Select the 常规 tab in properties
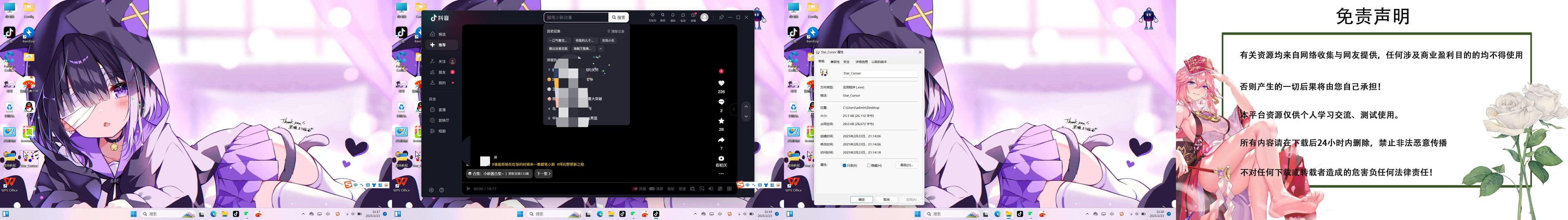Image resolution: width=1568 pixels, height=220 pixels. (822, 62)
